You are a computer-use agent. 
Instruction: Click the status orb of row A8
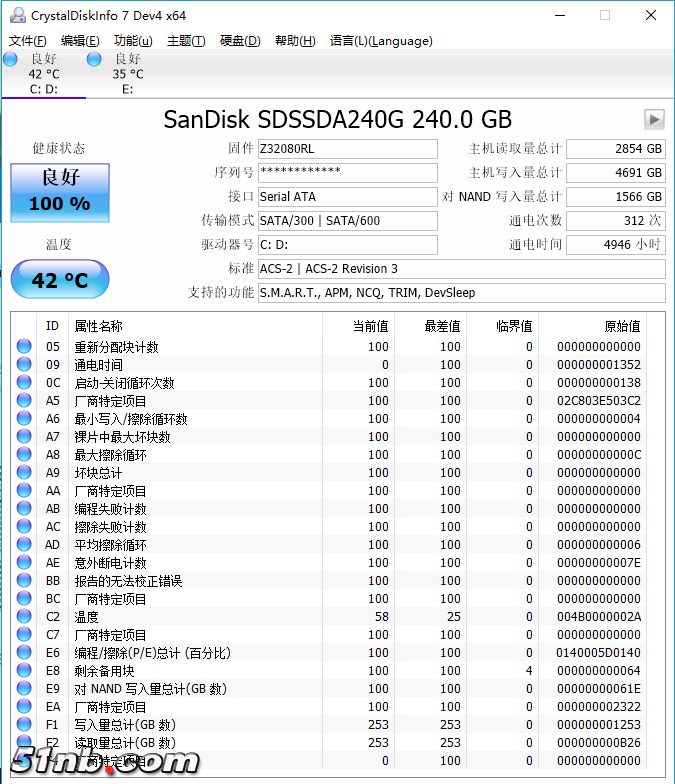[x=24, y=454]
